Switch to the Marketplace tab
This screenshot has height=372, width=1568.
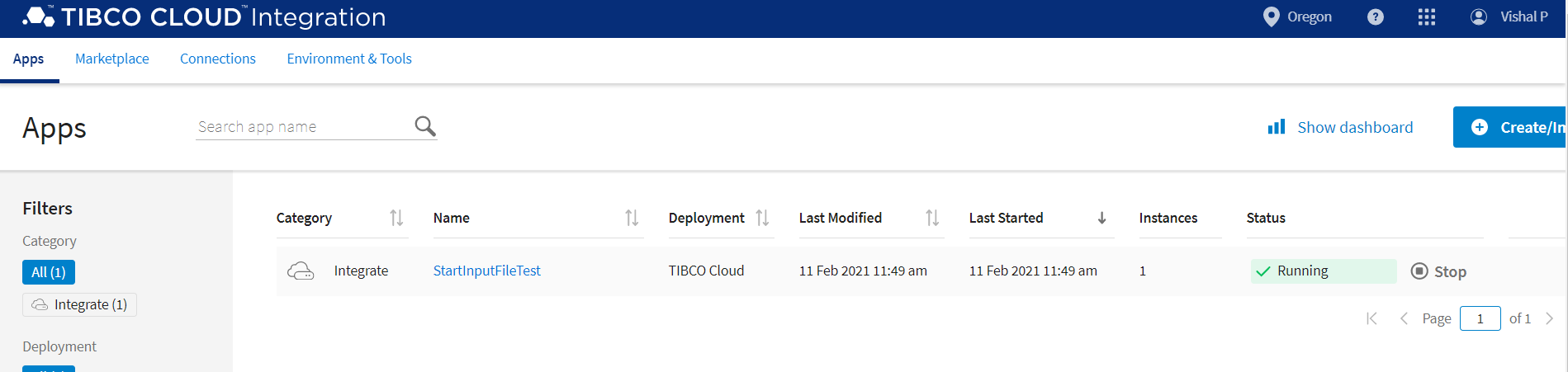[112, 59]
